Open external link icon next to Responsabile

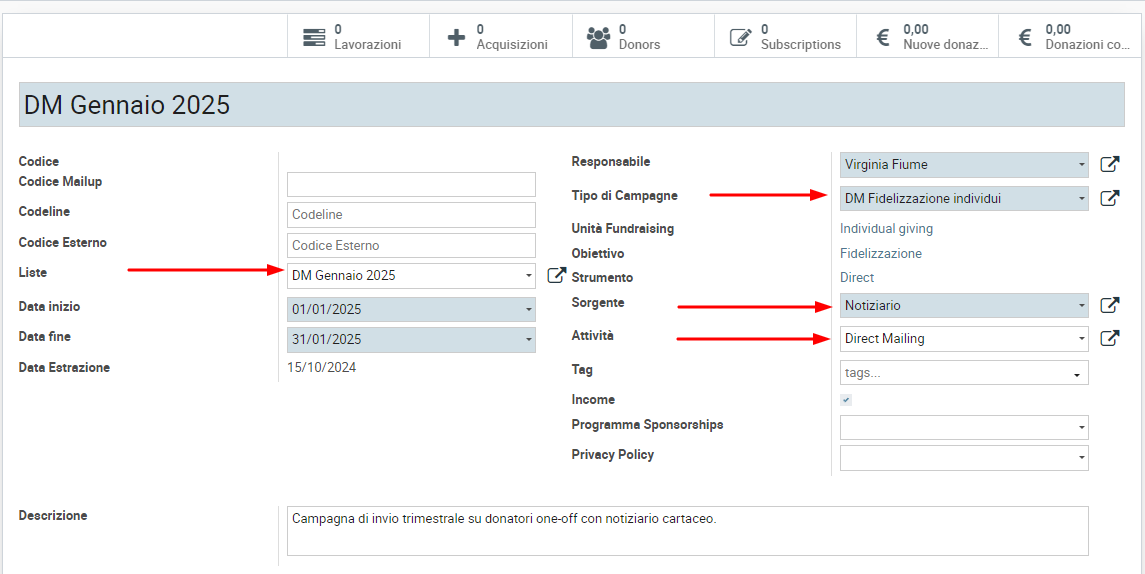[1109, 165]
